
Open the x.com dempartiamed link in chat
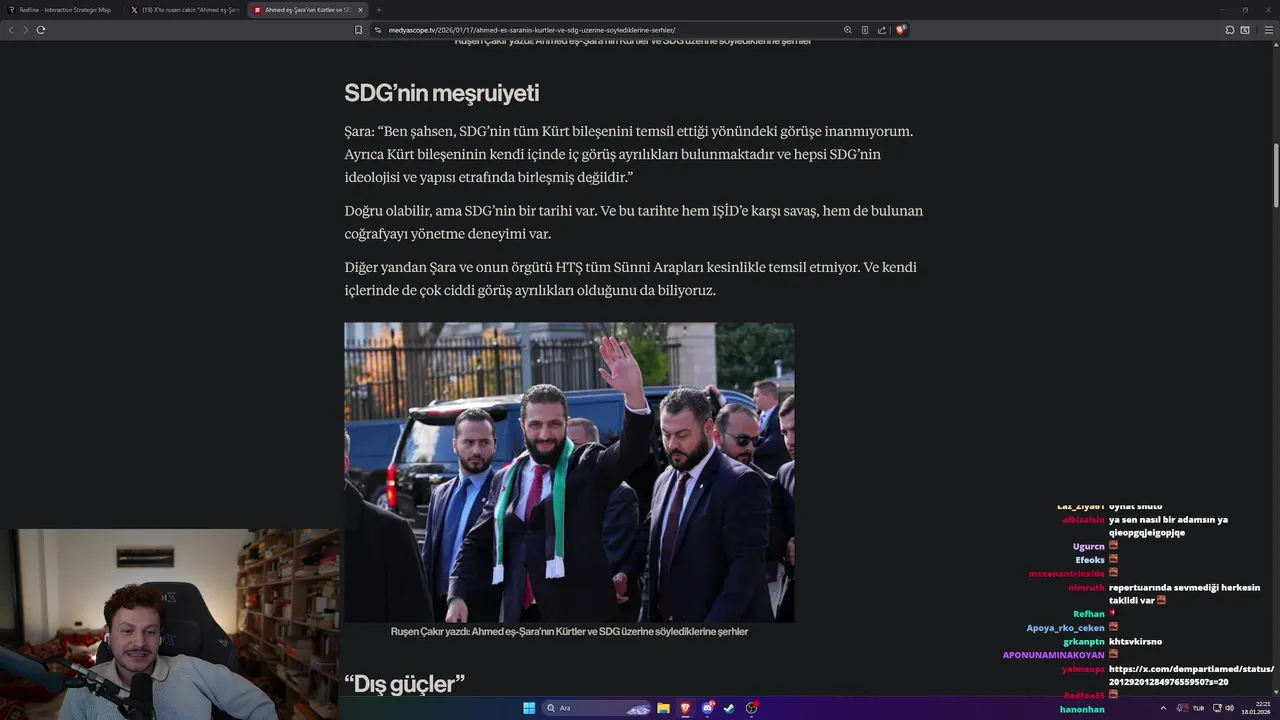(1191, 675)
